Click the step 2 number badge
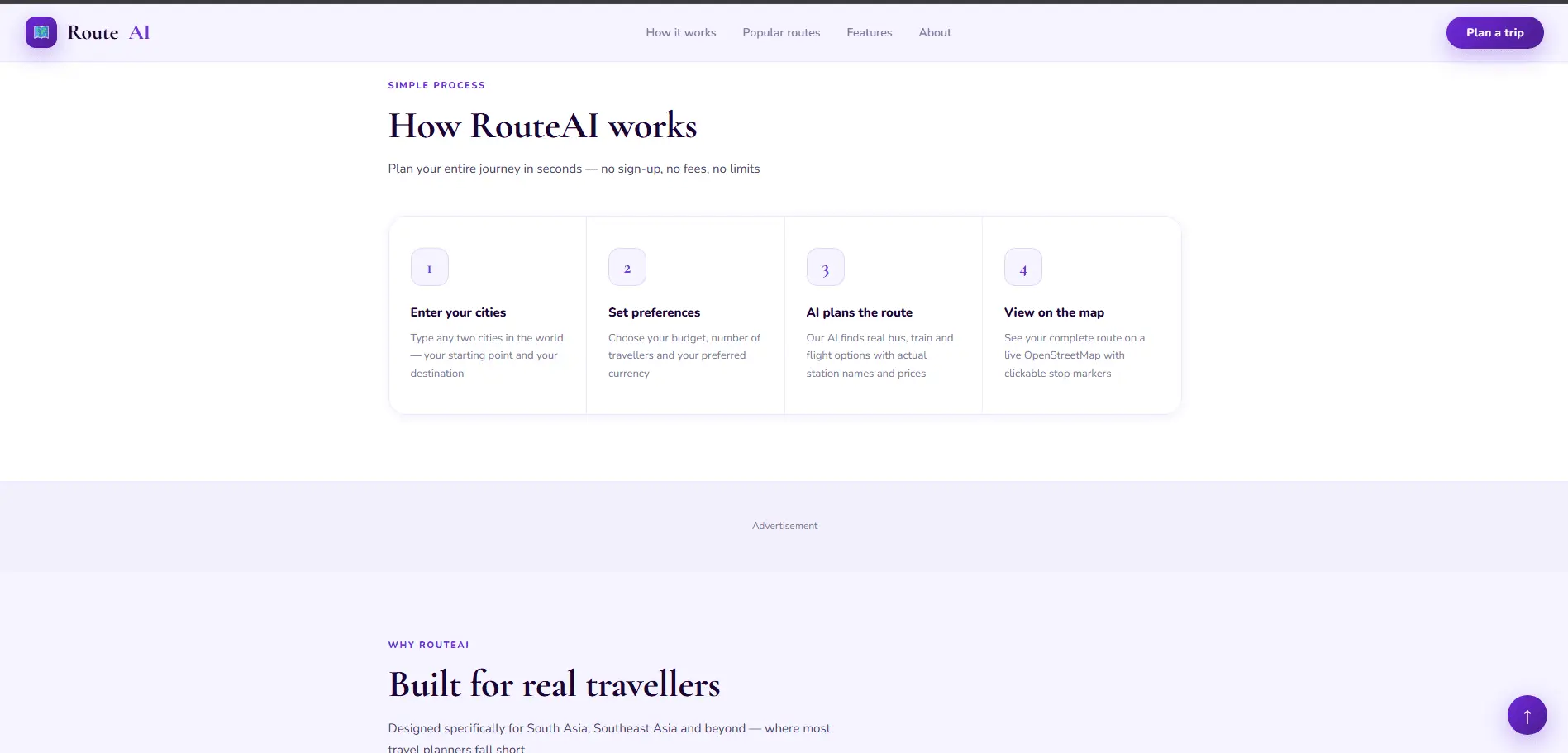 tap(627, 267)
